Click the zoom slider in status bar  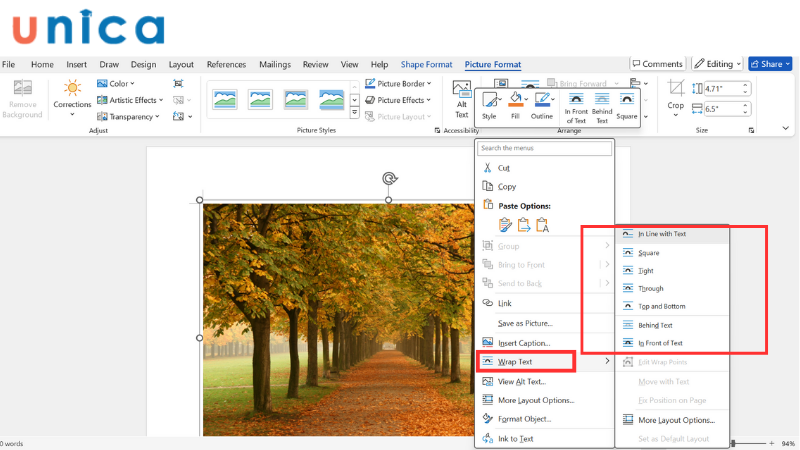tap(733, 443)
